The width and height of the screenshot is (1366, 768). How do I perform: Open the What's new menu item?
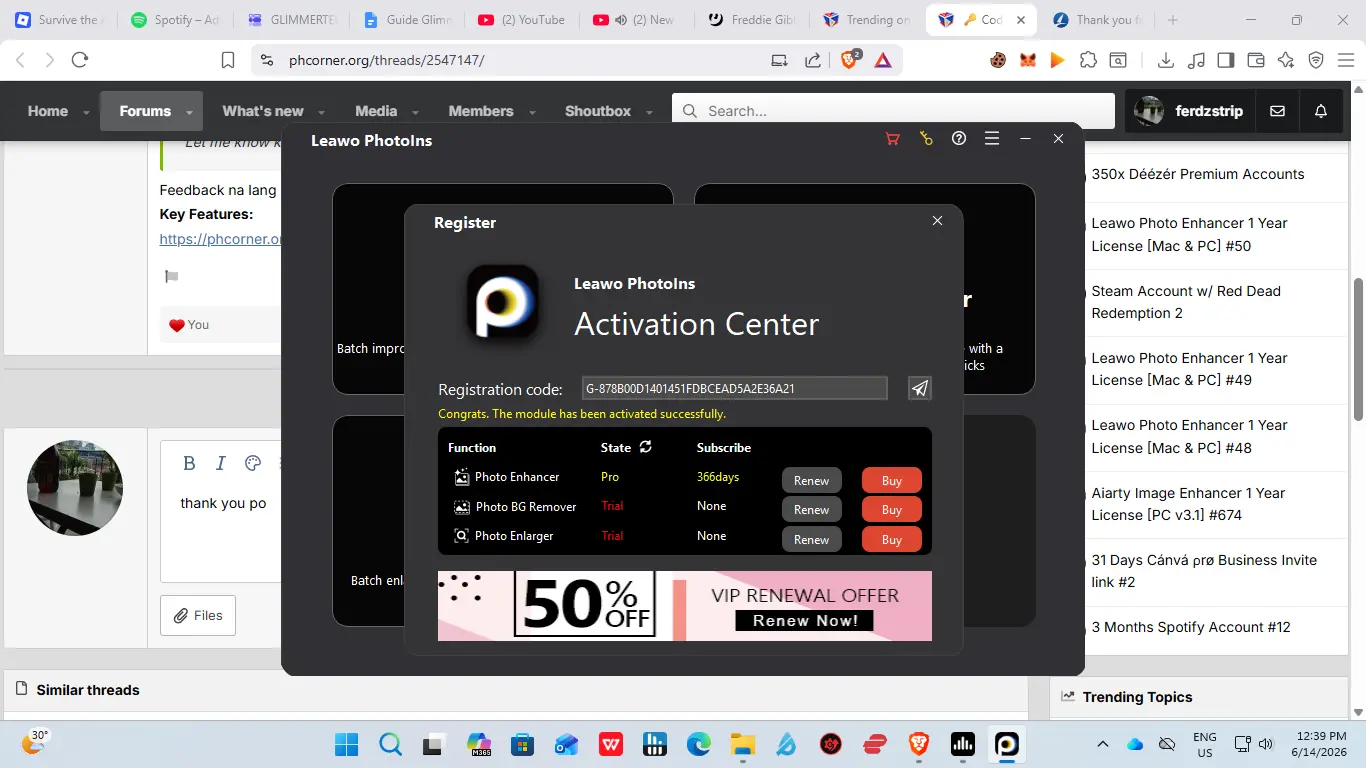tap(263, 111)
